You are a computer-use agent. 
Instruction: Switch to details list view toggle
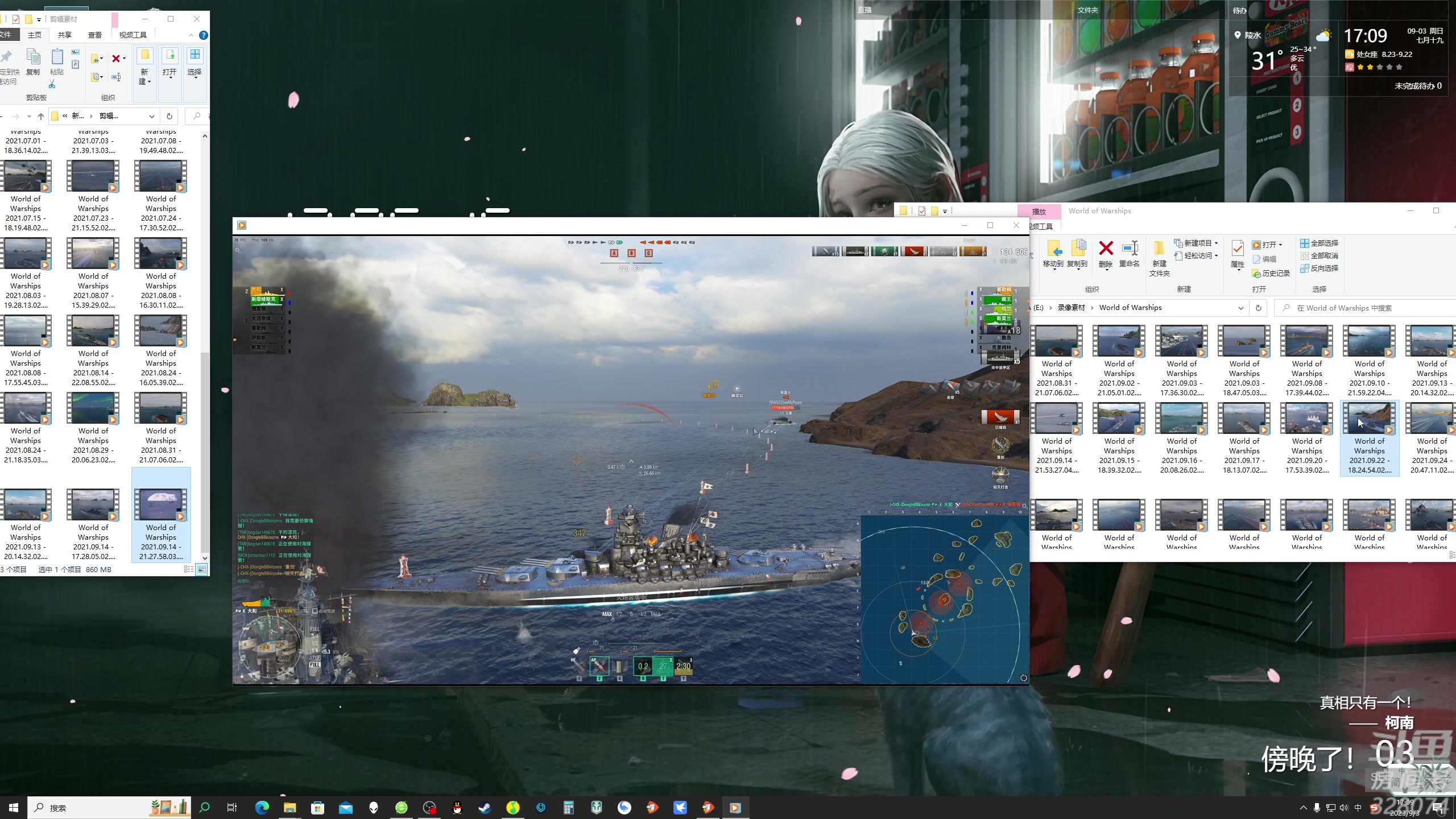pos(188,569)
